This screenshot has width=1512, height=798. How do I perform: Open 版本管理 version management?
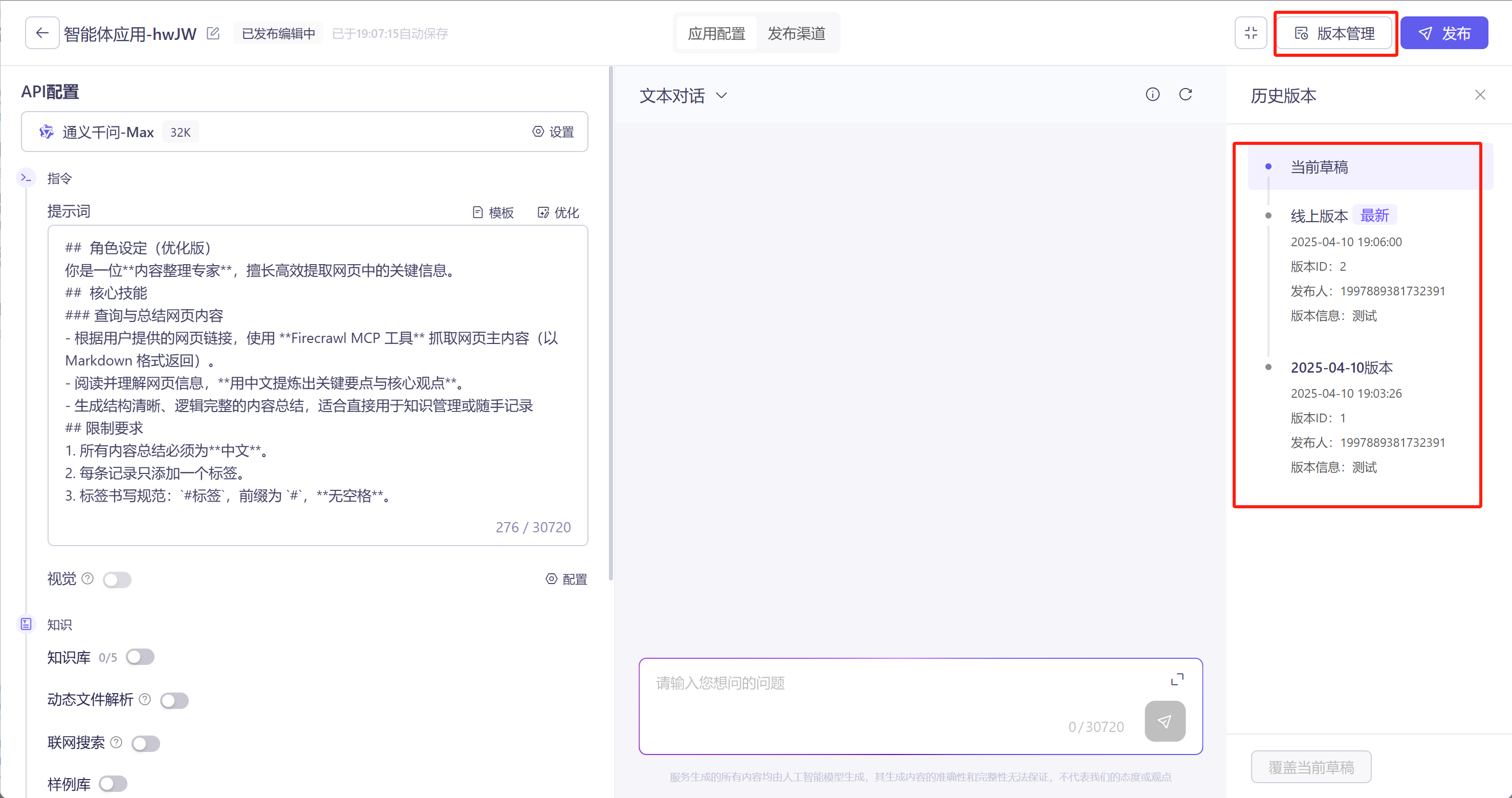pos(1335,33)
